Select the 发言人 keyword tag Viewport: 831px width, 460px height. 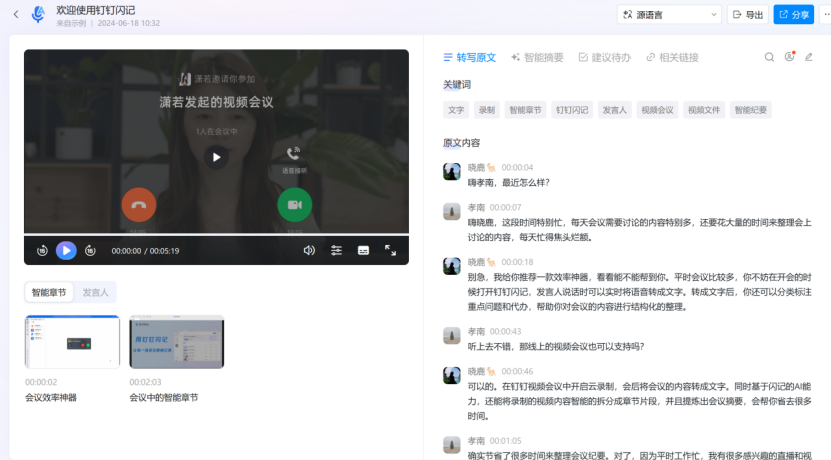[x=615, y=110]
